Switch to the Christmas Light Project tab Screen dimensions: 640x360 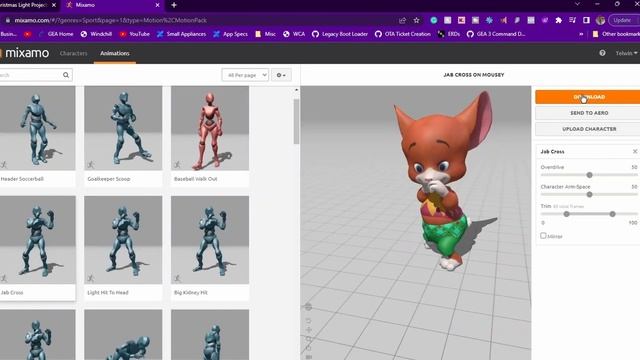(x=29, y=5)
